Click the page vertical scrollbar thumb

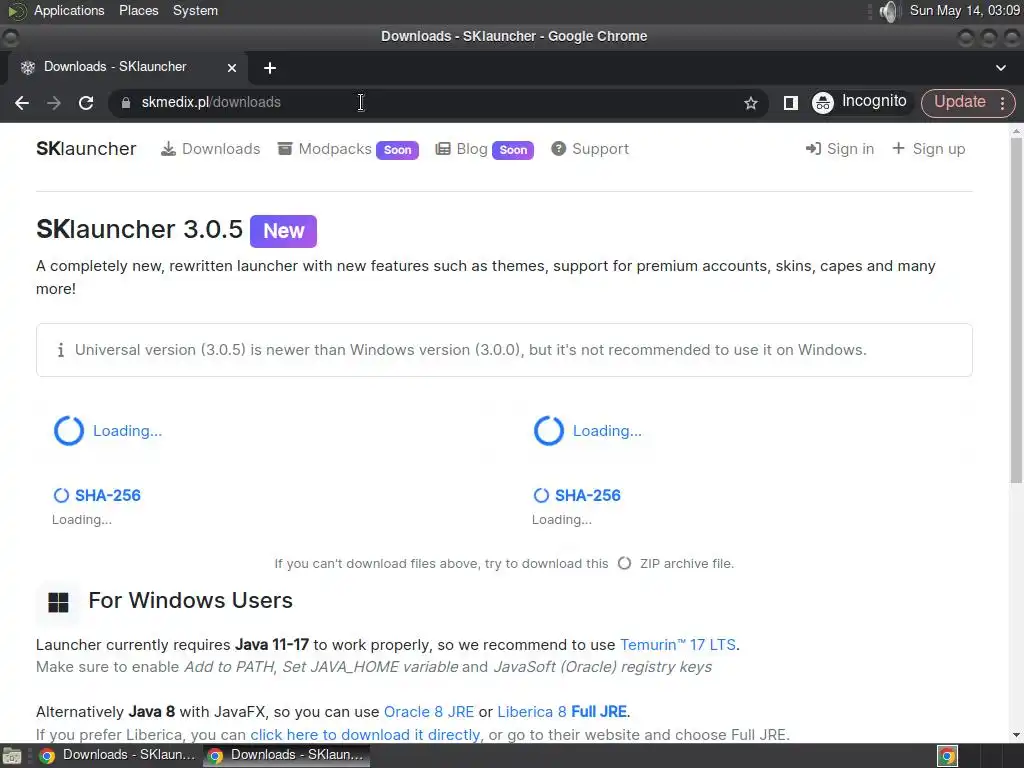pyautogui.click(x=1016, y=311)
